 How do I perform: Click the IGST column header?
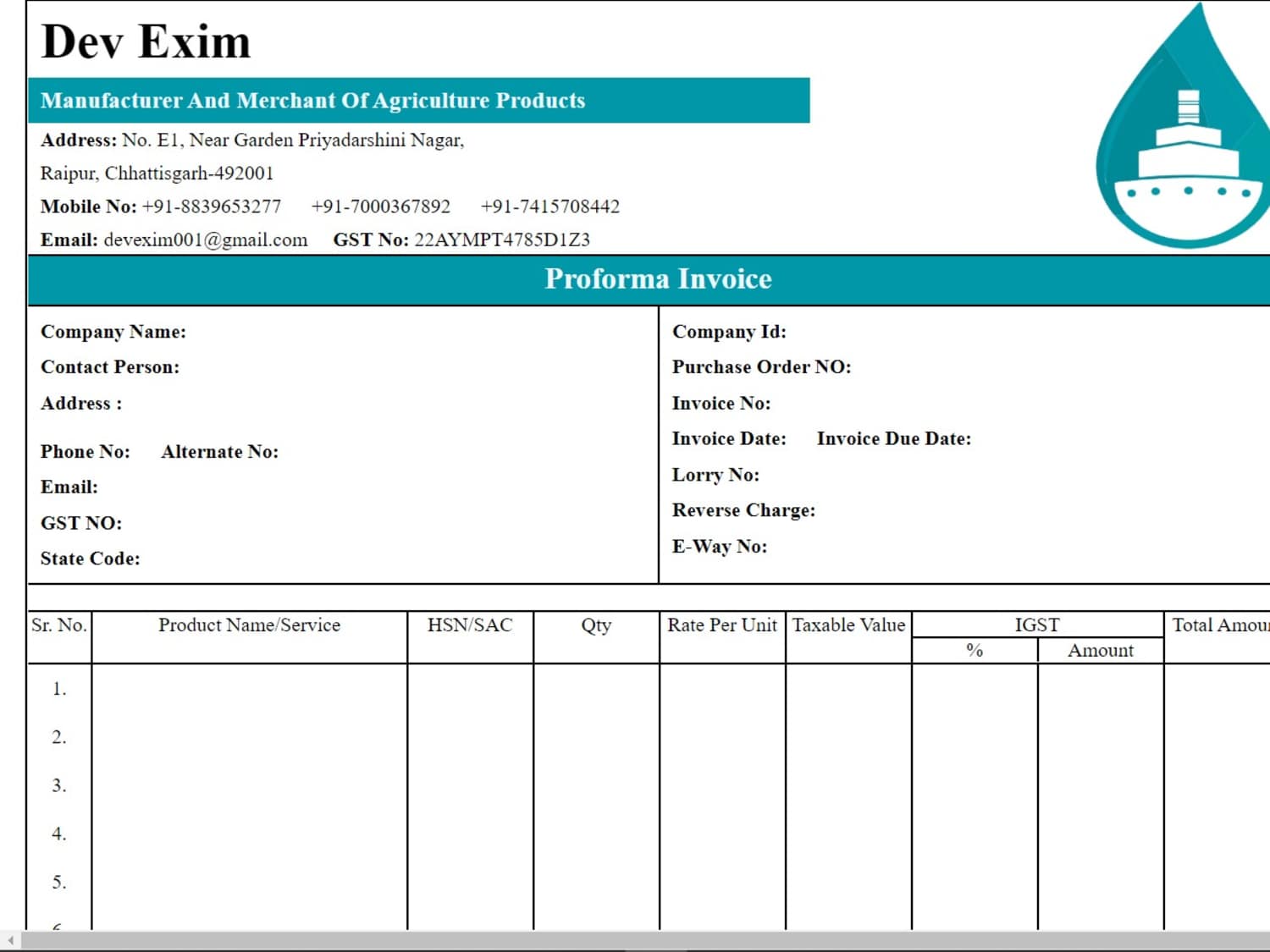click(1037, 625)
